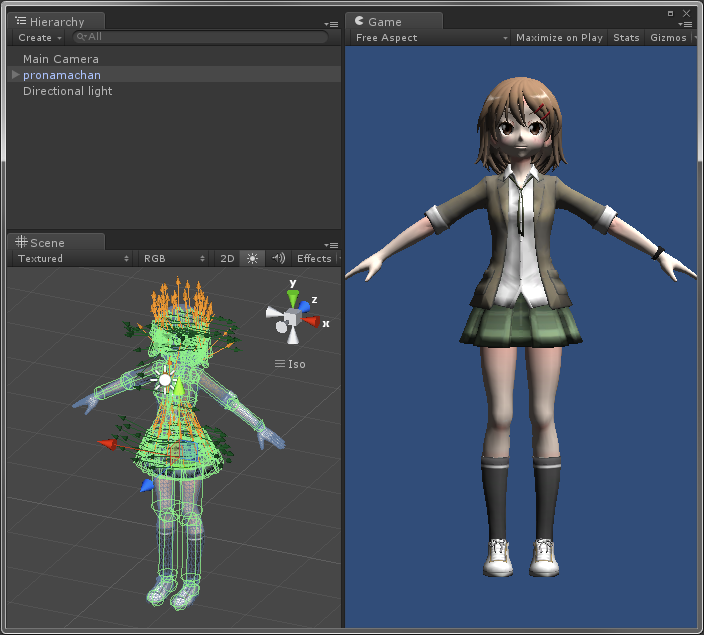Open the Game panel options menu icon
704x635 pixels.
(686, 24)
